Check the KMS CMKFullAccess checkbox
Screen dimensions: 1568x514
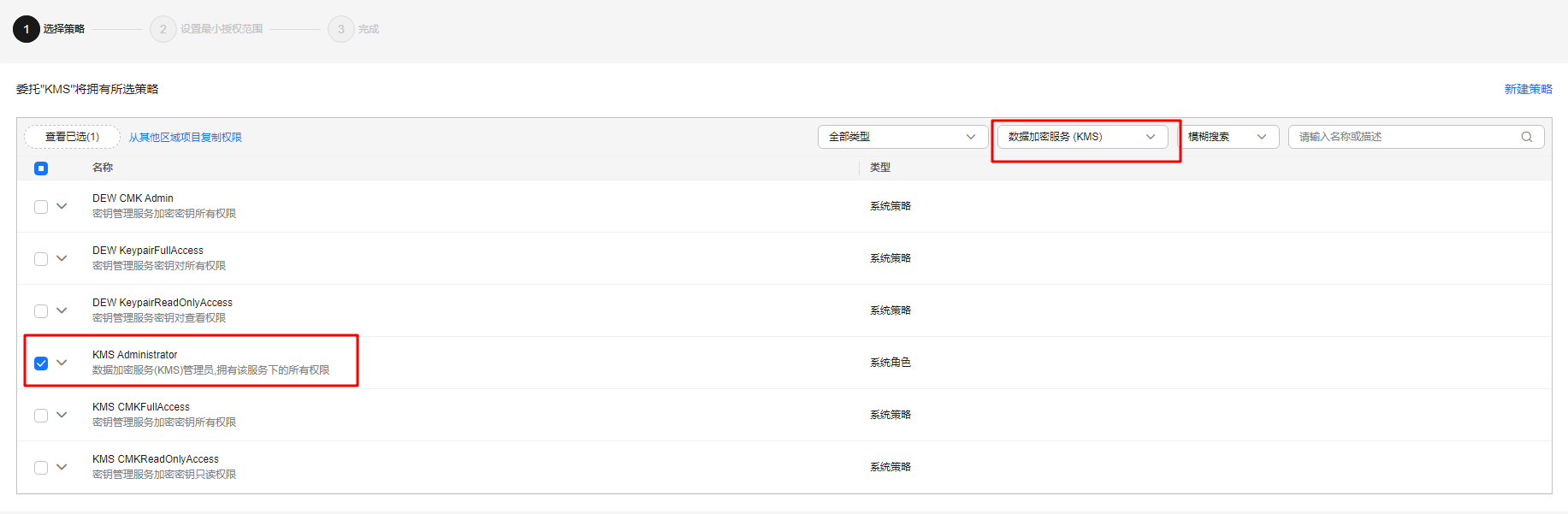coord(41,416)
